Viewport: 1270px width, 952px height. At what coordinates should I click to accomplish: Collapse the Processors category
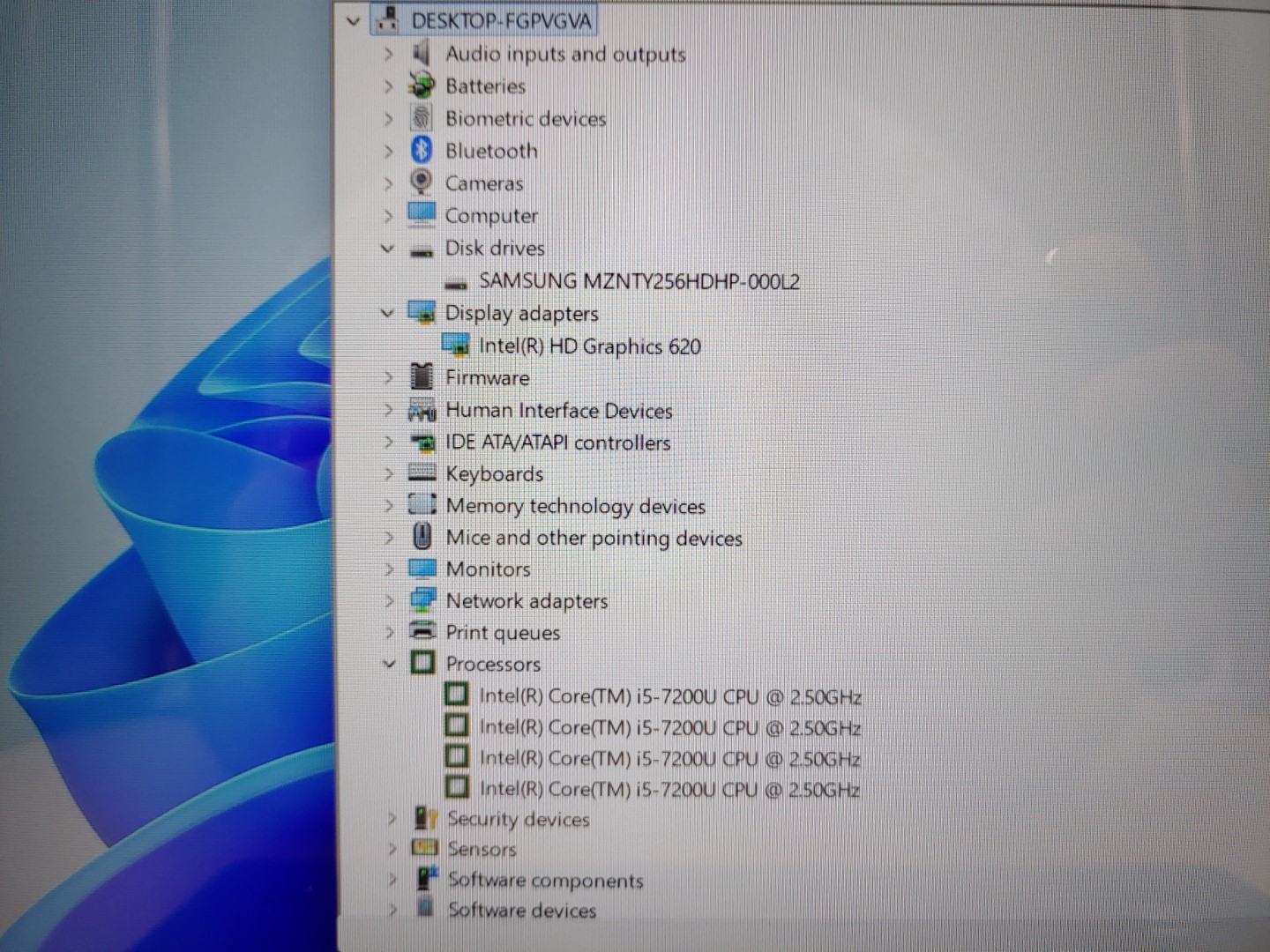coord(389,664)
